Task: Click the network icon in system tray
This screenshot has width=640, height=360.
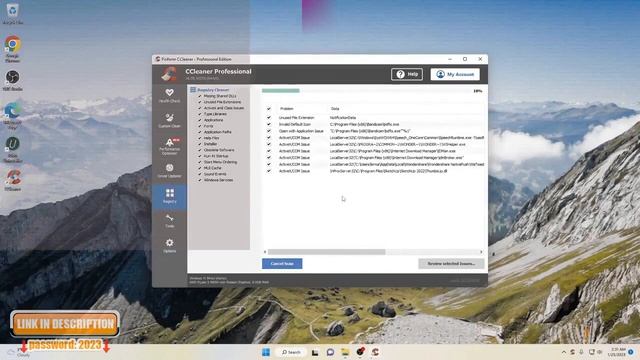Action: 591,352
